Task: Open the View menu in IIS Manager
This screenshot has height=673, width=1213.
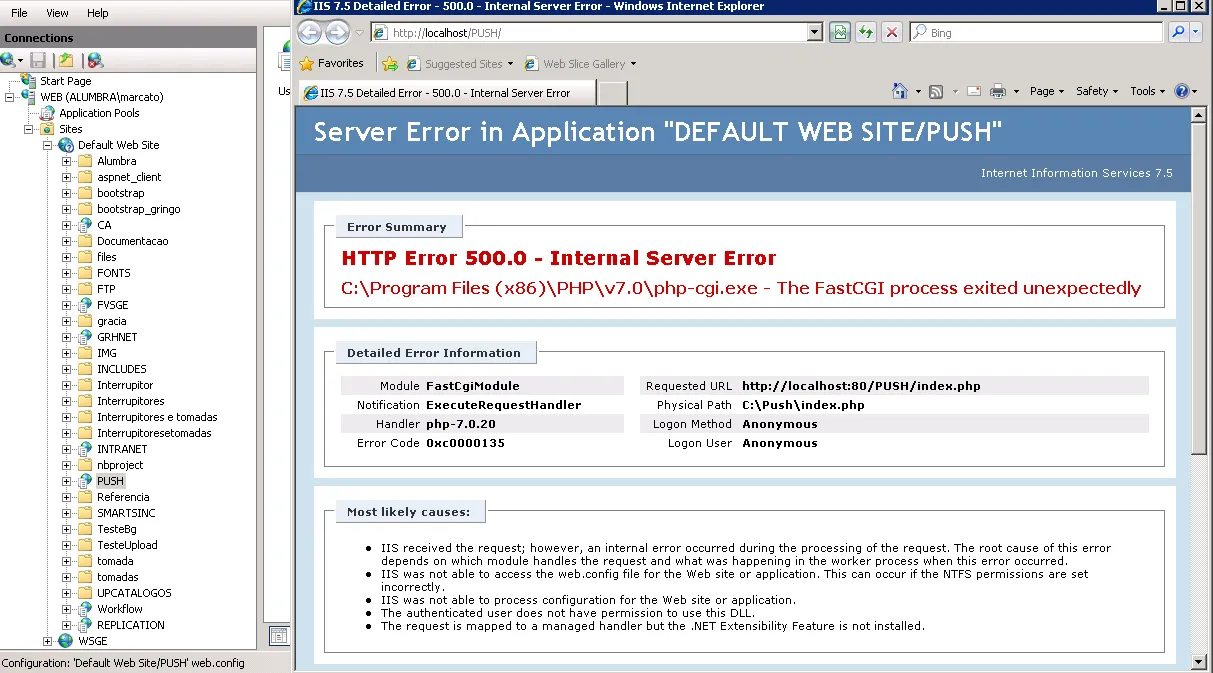Action: click(x=57, y=13)
